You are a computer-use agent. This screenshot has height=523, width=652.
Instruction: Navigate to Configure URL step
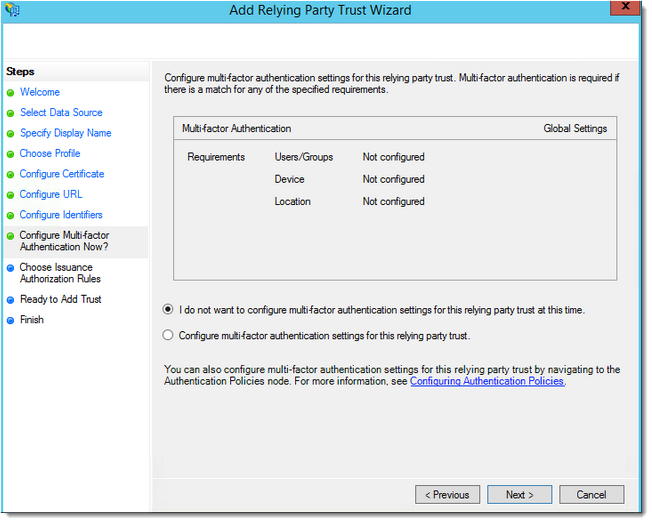pyautogui.click(x=51, y=195)
